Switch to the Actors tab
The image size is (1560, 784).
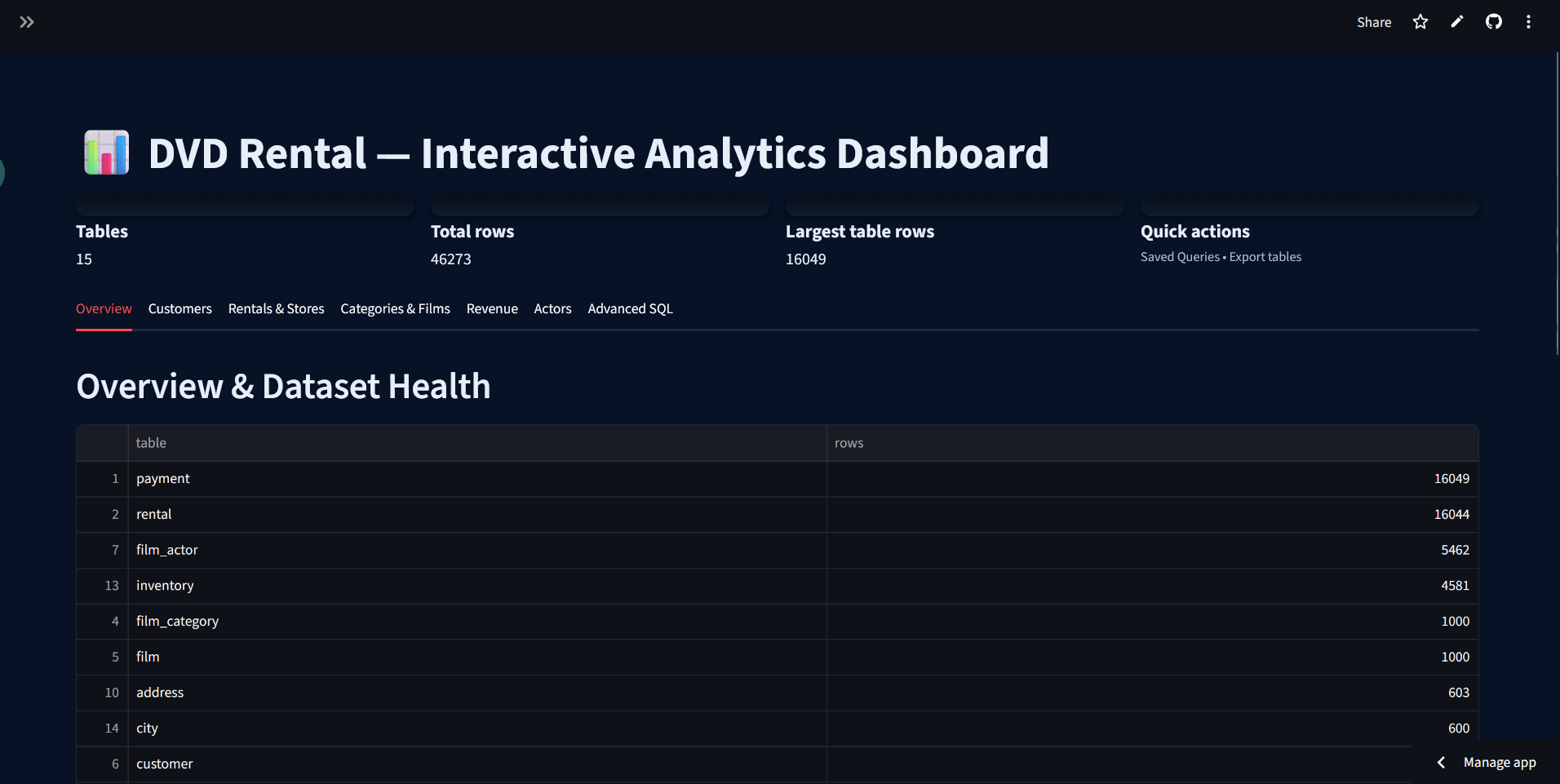[x=552, y=308]
